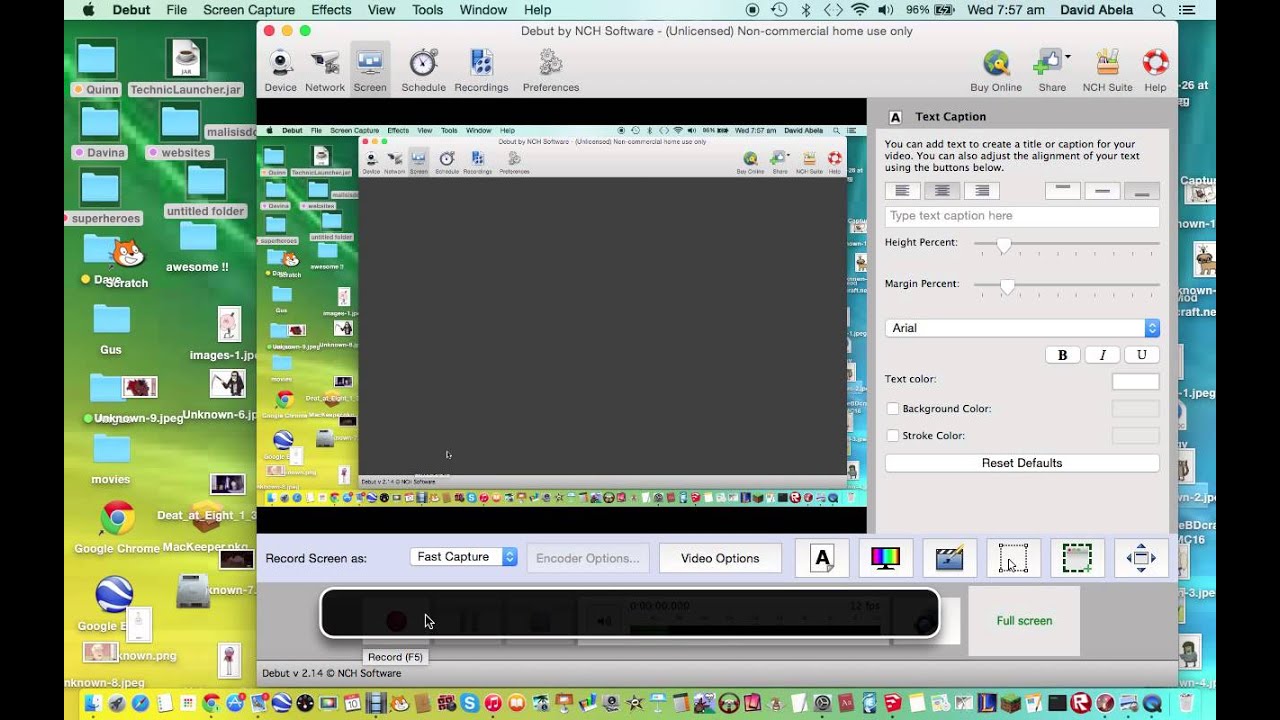Place caption at middle vertical alignment
Viewport: 1280px width, 720px height.
1102,190
